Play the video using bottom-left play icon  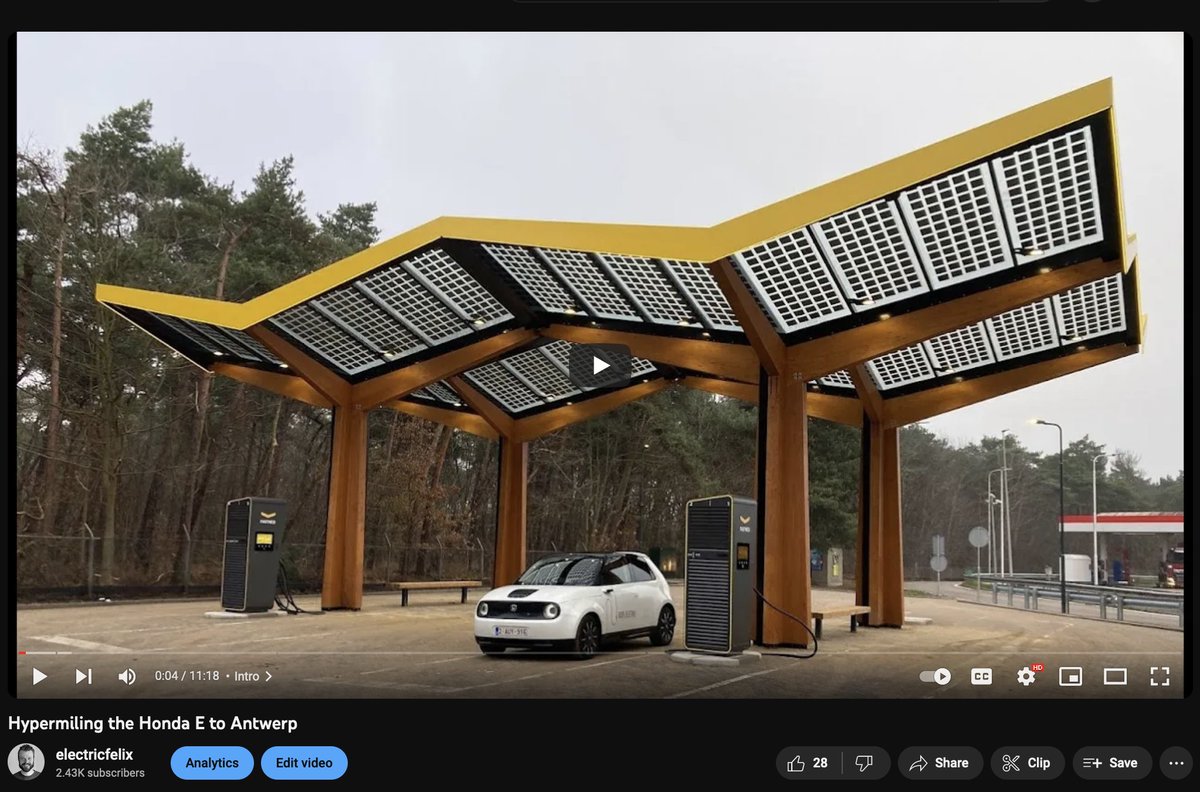click(x=40, y=677)
